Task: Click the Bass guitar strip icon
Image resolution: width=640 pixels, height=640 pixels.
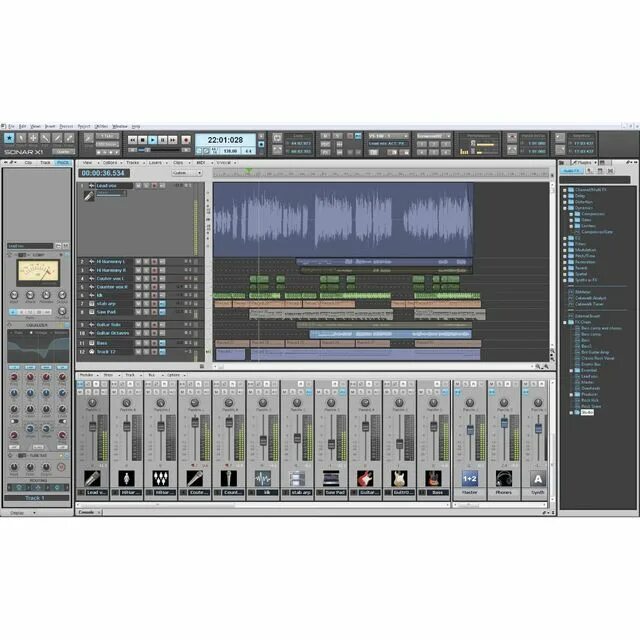Action: coord(433,478)
